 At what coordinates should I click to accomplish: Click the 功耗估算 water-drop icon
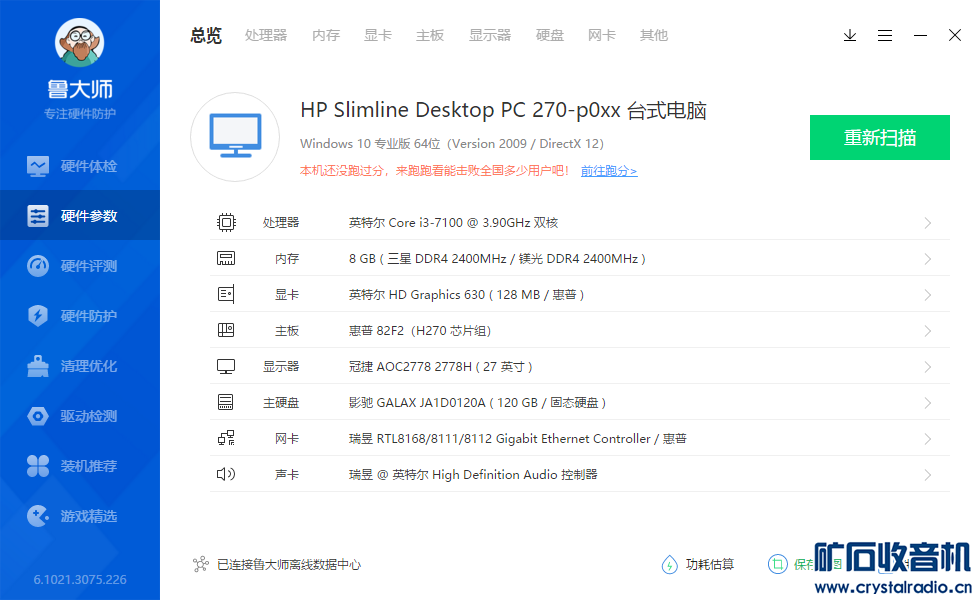tap(669, 564)
